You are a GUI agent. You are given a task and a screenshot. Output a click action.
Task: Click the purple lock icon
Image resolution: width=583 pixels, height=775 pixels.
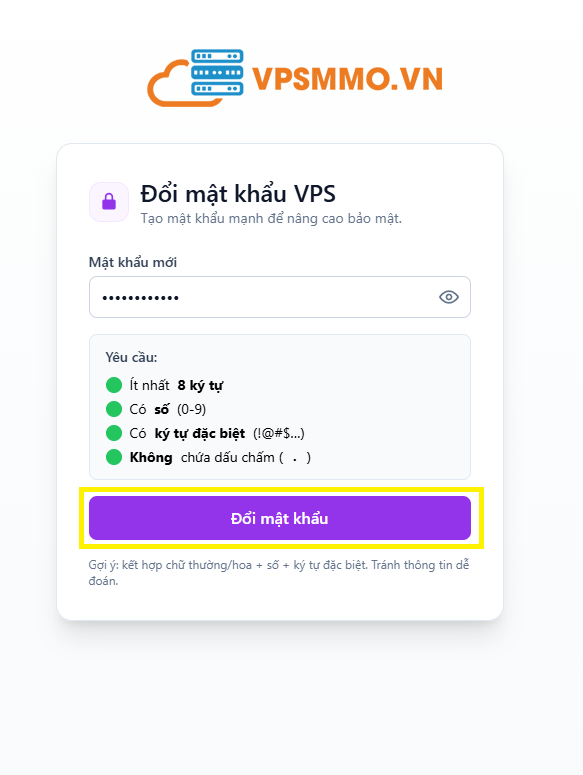pos(109,202)
